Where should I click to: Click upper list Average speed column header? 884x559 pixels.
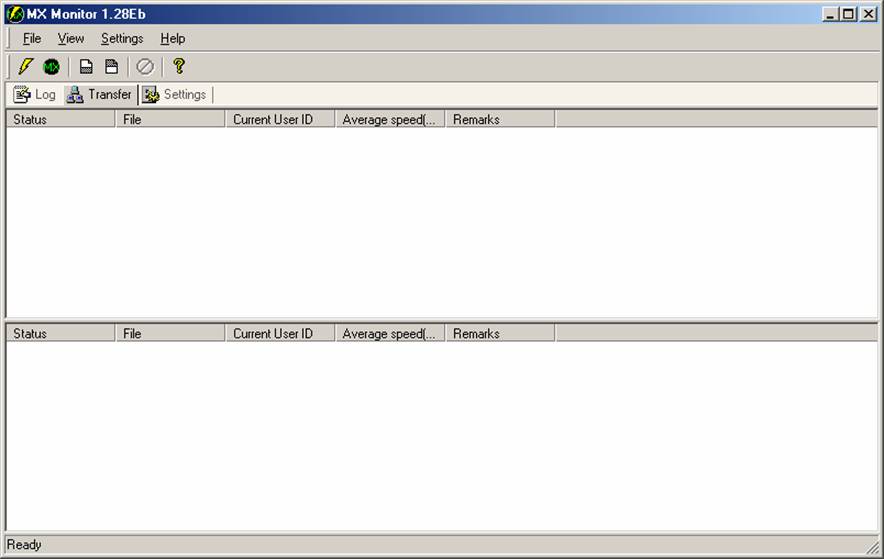point(390,119)
